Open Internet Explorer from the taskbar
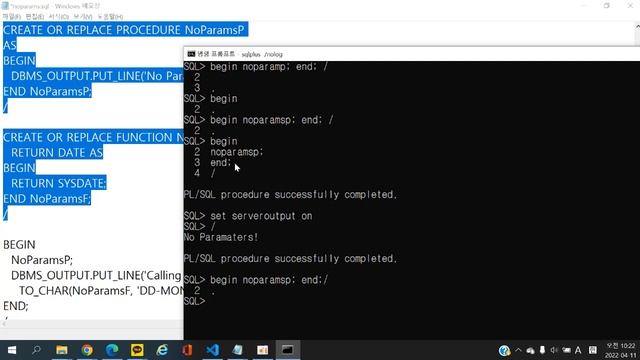 click(x=162, y=350)
